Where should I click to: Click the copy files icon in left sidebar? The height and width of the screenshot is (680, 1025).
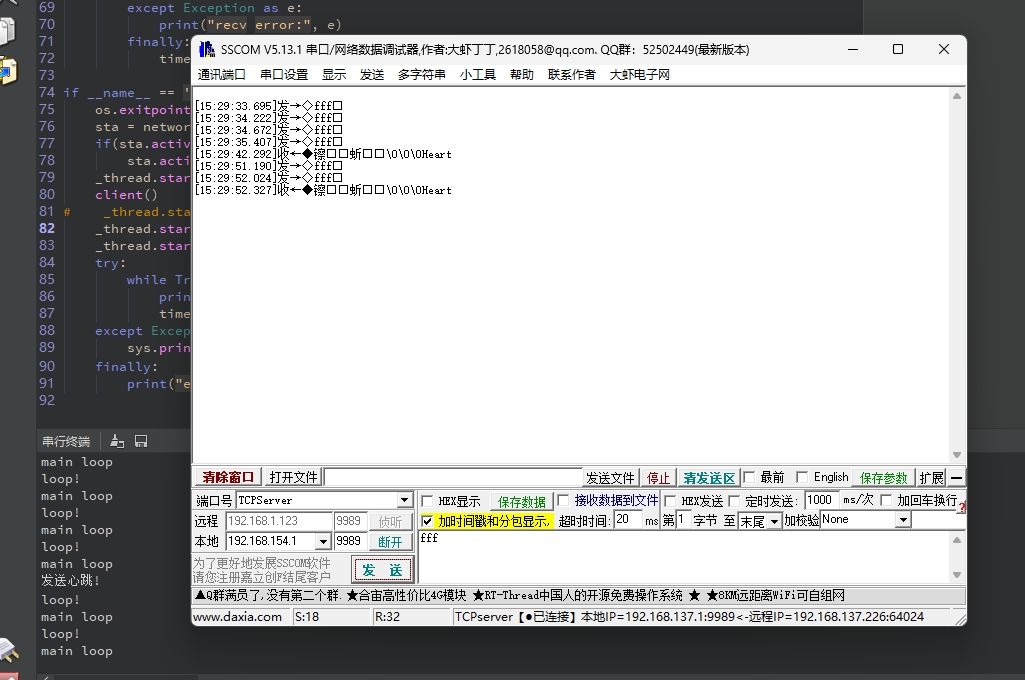pyautogui.click(x=8, y=29)
